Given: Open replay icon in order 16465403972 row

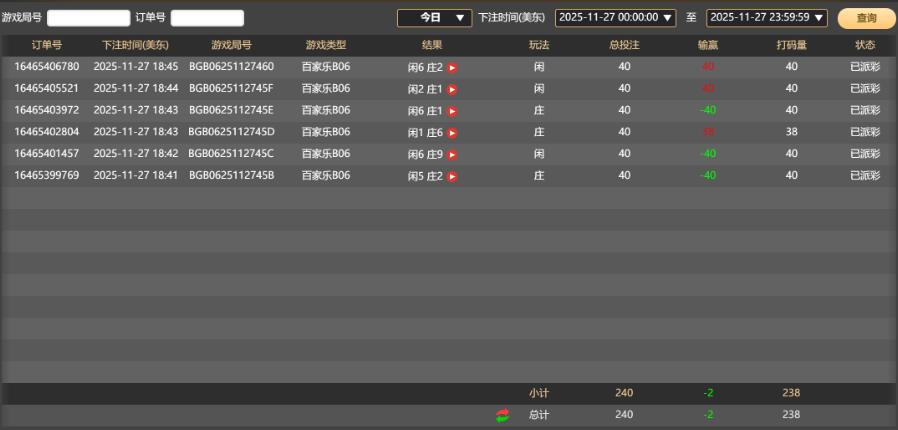Looking at the screenshot, I should 452,111.
